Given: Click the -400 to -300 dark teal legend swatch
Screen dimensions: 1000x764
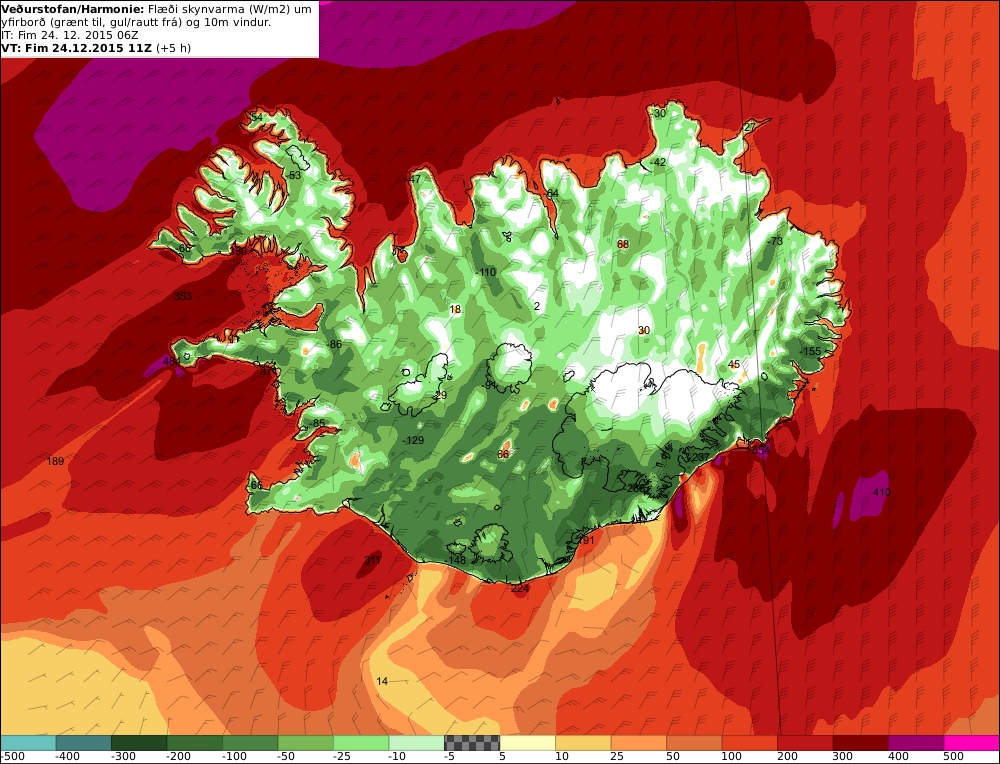Looking at the screenshot, I should pos(84,743).
